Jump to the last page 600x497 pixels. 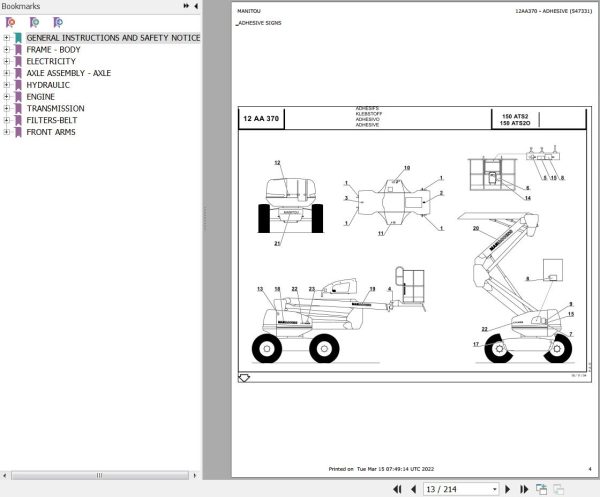524,489
